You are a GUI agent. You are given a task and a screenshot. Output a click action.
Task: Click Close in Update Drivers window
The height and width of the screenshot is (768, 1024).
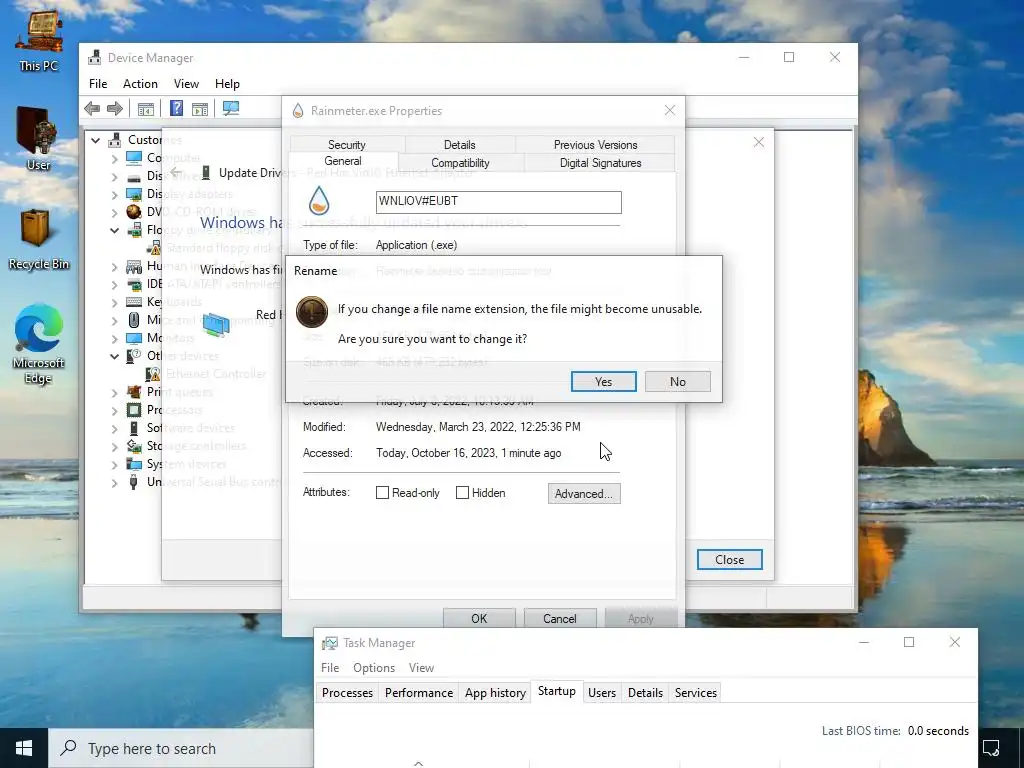pyautogui.click(x=729, y=560)
